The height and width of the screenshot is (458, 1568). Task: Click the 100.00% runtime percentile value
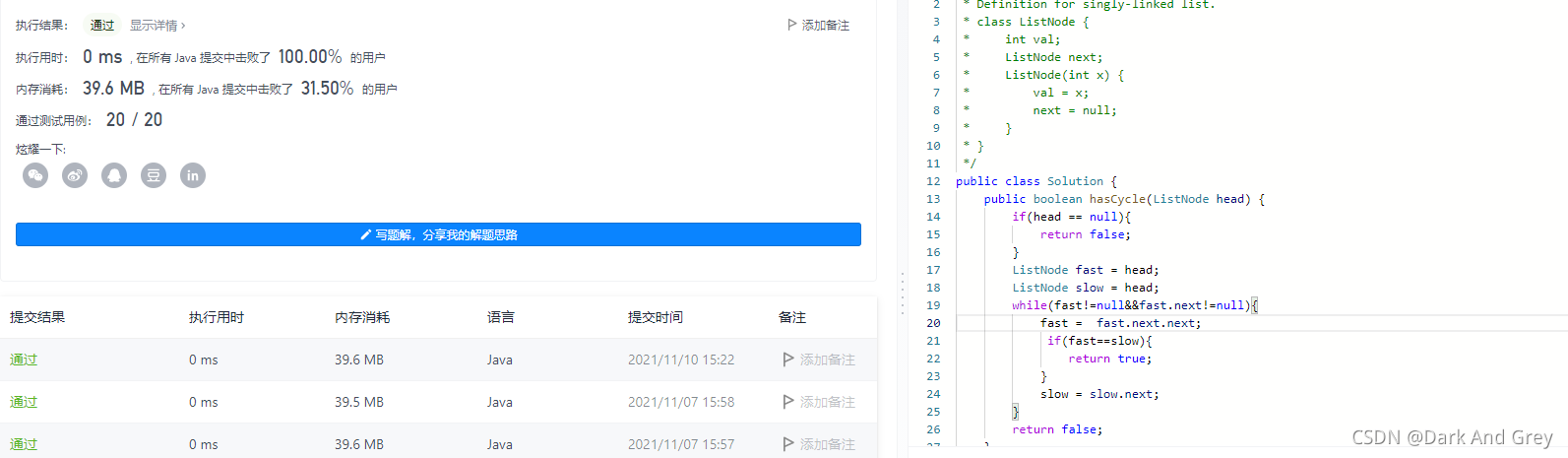click(310, 57)
